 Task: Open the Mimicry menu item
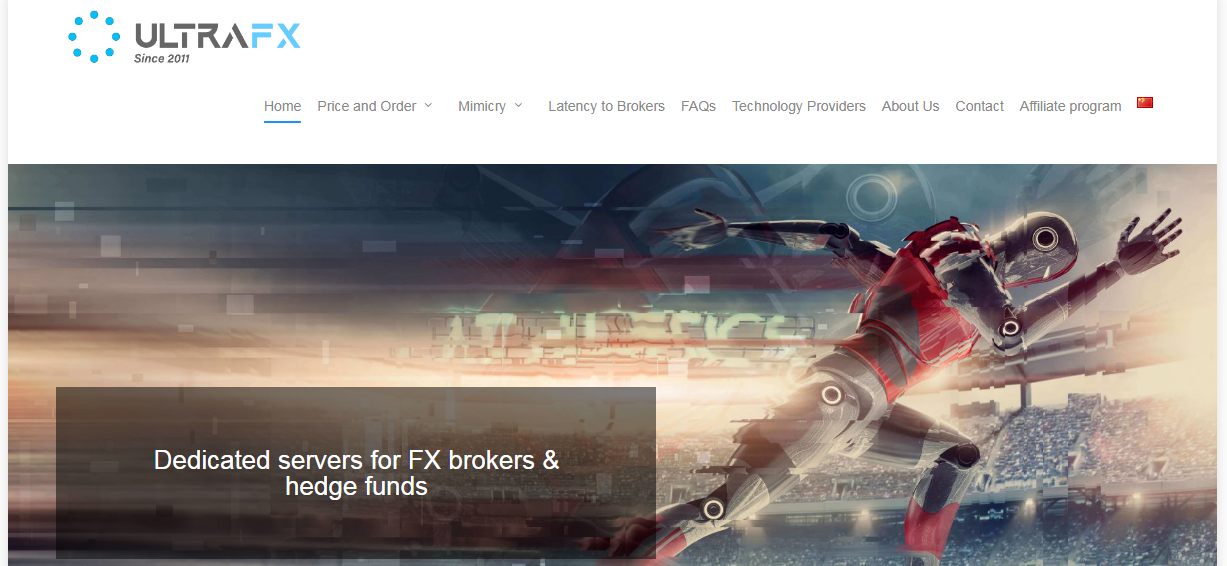click(x=482, y=106)
